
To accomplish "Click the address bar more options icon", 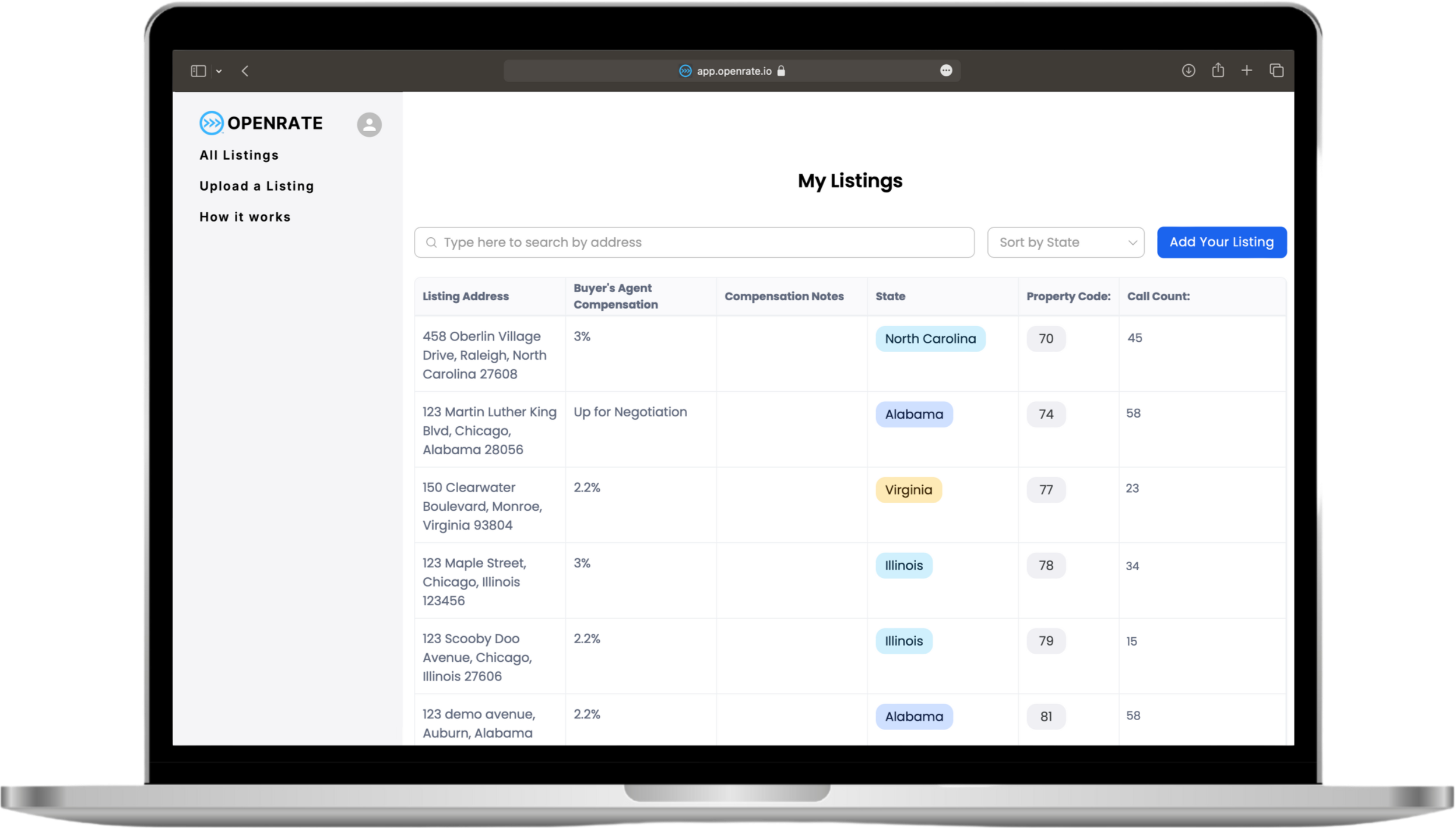I will point(946,71).
